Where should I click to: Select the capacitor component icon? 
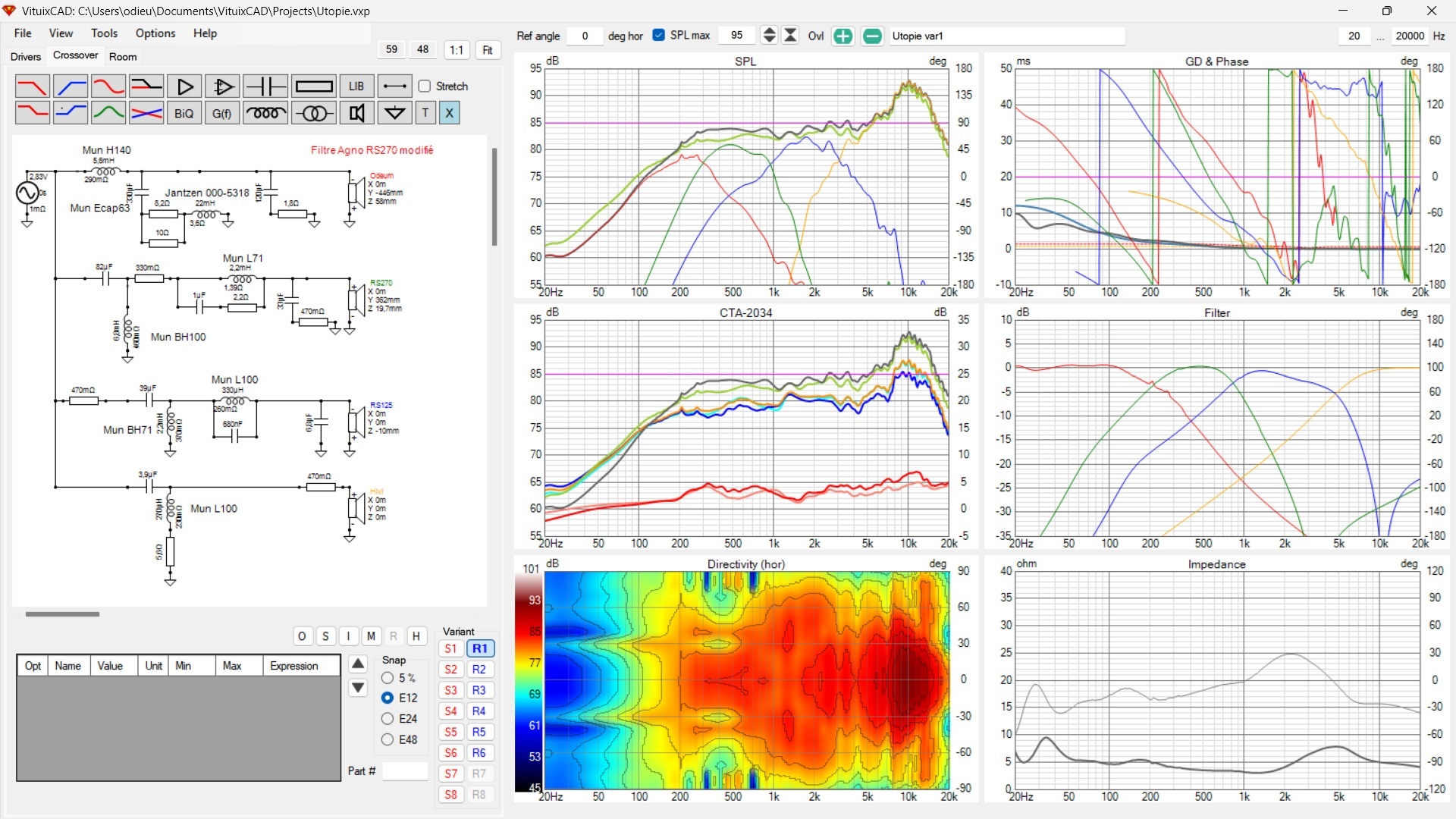pos(265,86)
